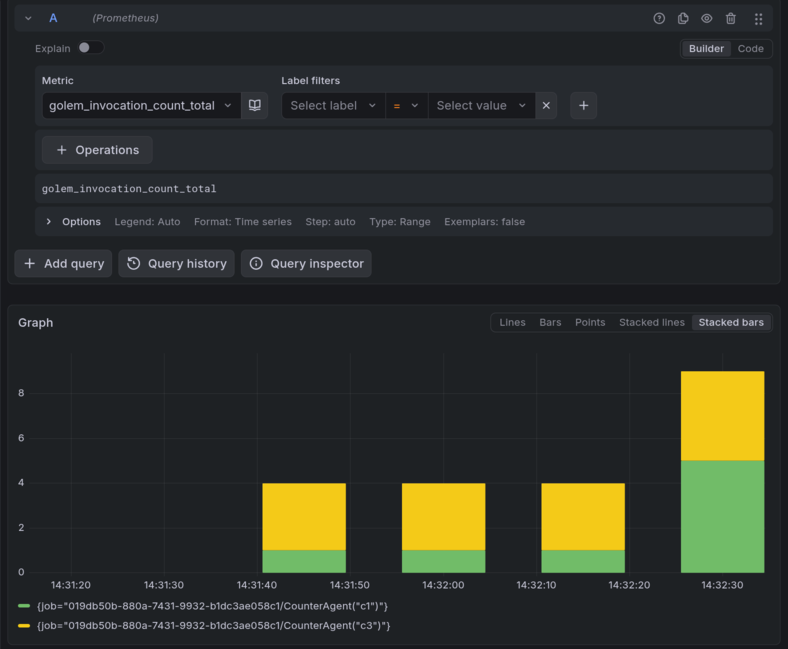The image size is (788, 649).
Task: Collapse query A using the chevron
Action: [x=28, y=18]
